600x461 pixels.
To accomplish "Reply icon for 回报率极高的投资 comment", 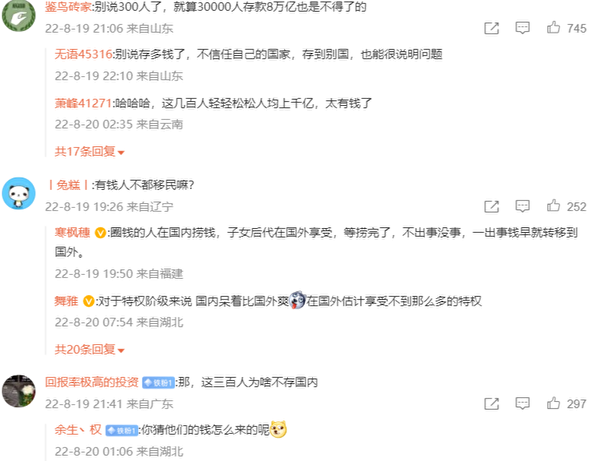I will click(x=522, y=404).
